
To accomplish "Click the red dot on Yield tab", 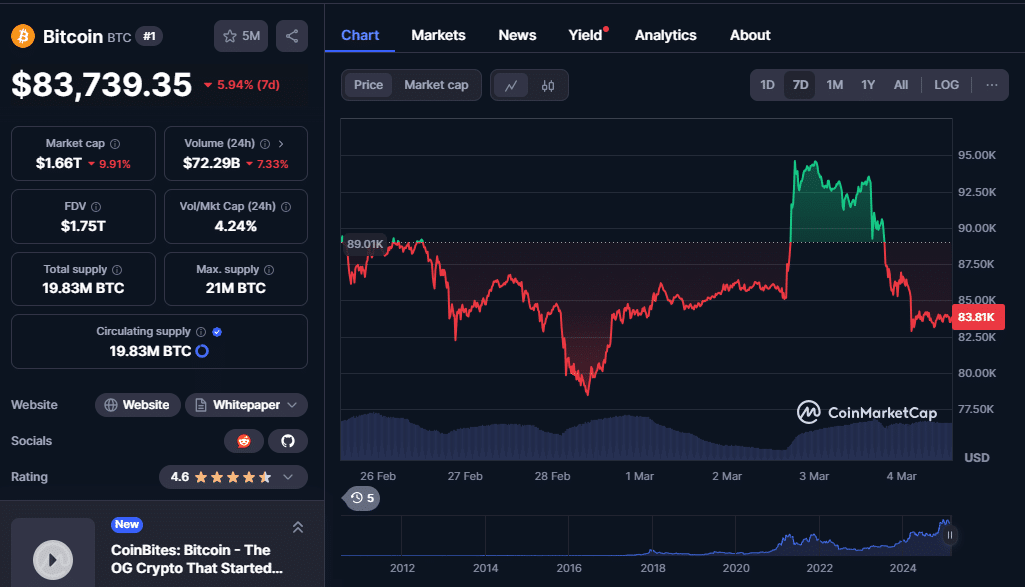I will [x=606, y=29].
